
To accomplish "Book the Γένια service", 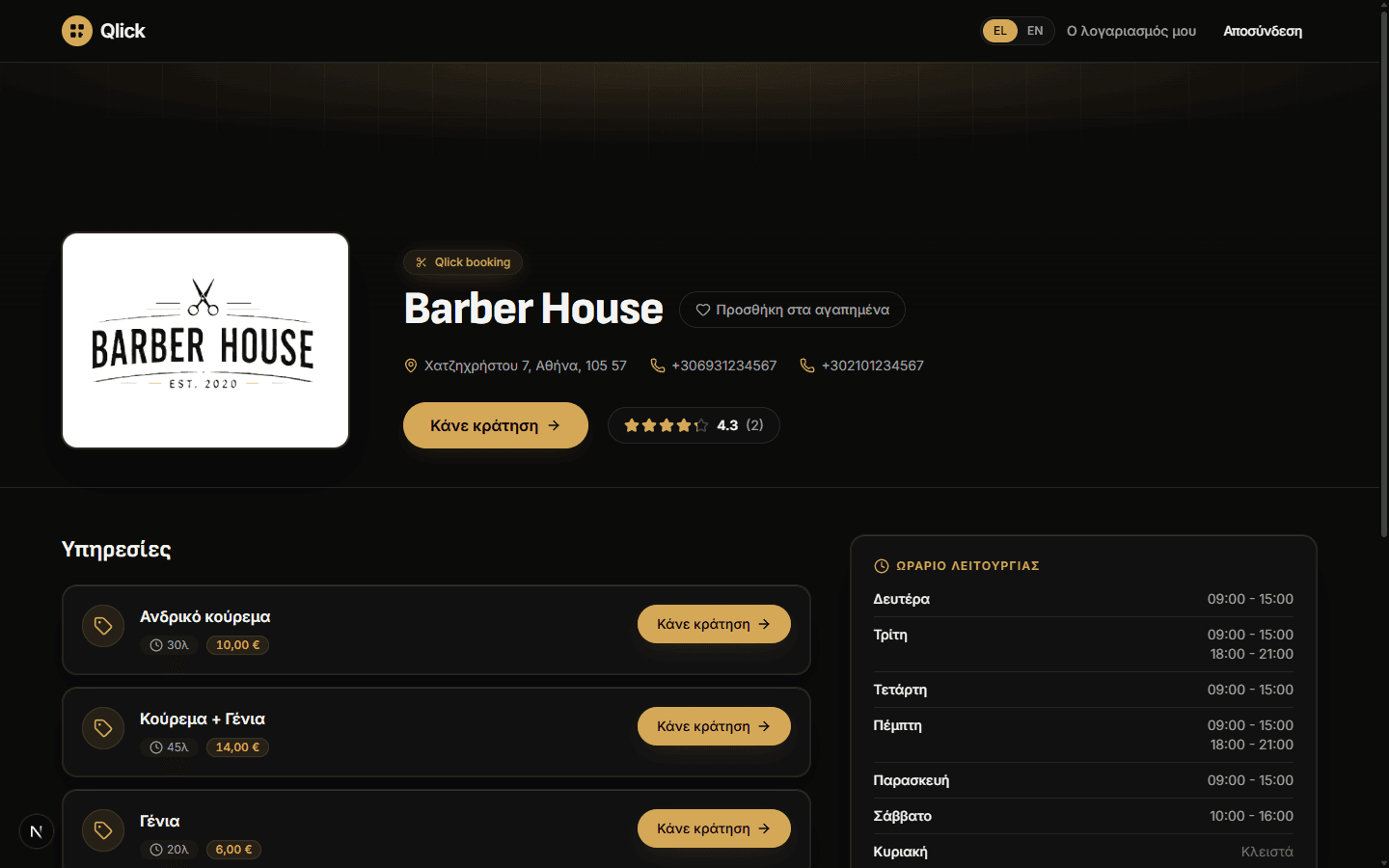I will click(714, 828).
